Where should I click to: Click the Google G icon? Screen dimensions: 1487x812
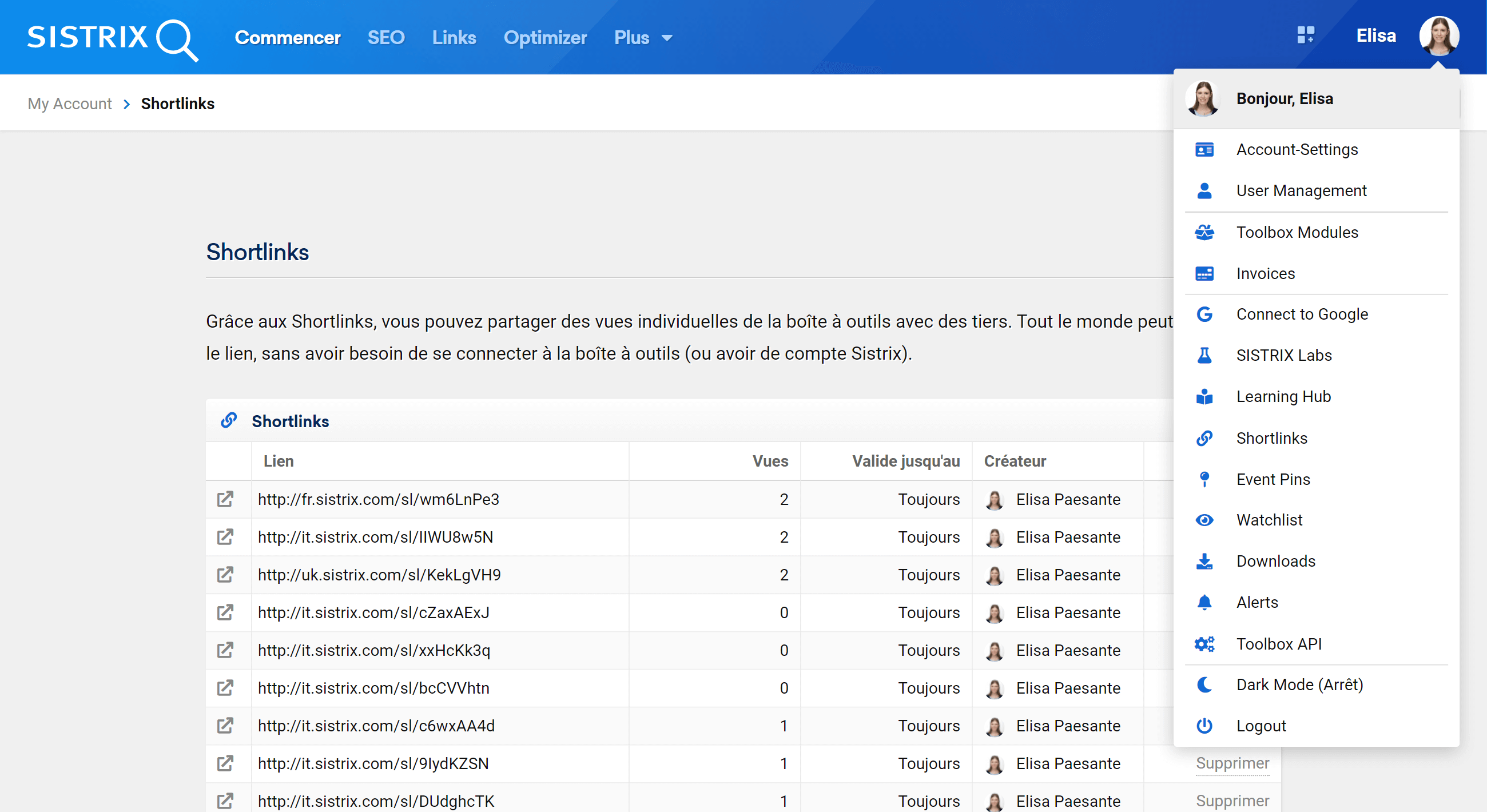coord(1204,315)
